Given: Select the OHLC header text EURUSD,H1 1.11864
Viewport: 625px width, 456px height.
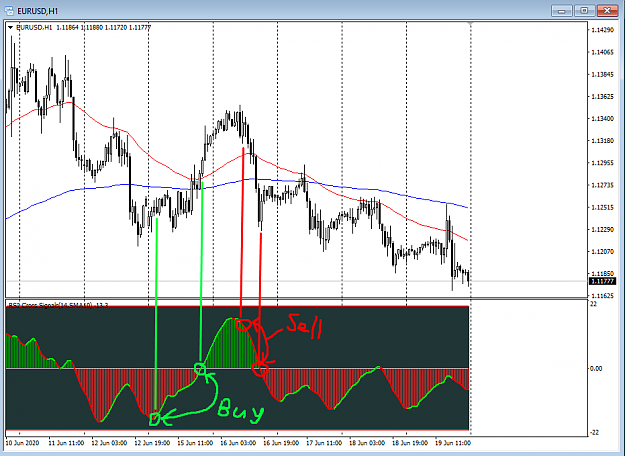Looking at the screenshot, I should click(47, 28).
